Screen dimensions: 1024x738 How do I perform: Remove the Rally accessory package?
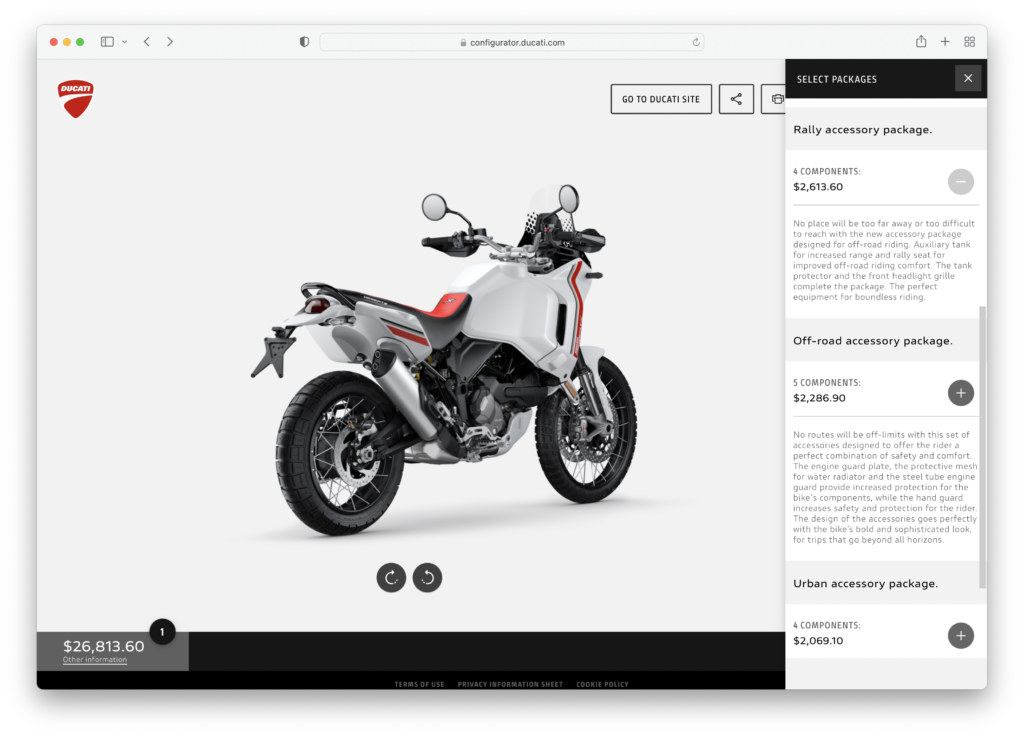pos(961,182)
